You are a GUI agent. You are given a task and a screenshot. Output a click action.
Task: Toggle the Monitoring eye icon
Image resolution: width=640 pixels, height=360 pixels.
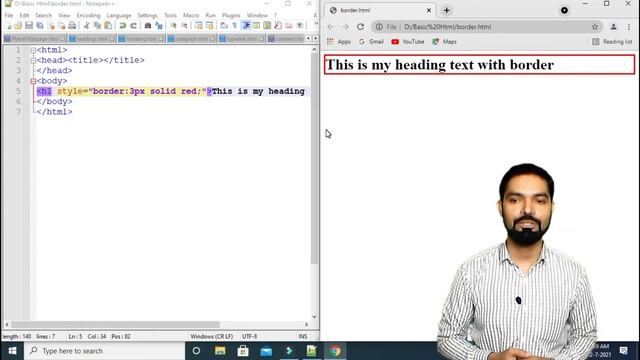point(300,26)
